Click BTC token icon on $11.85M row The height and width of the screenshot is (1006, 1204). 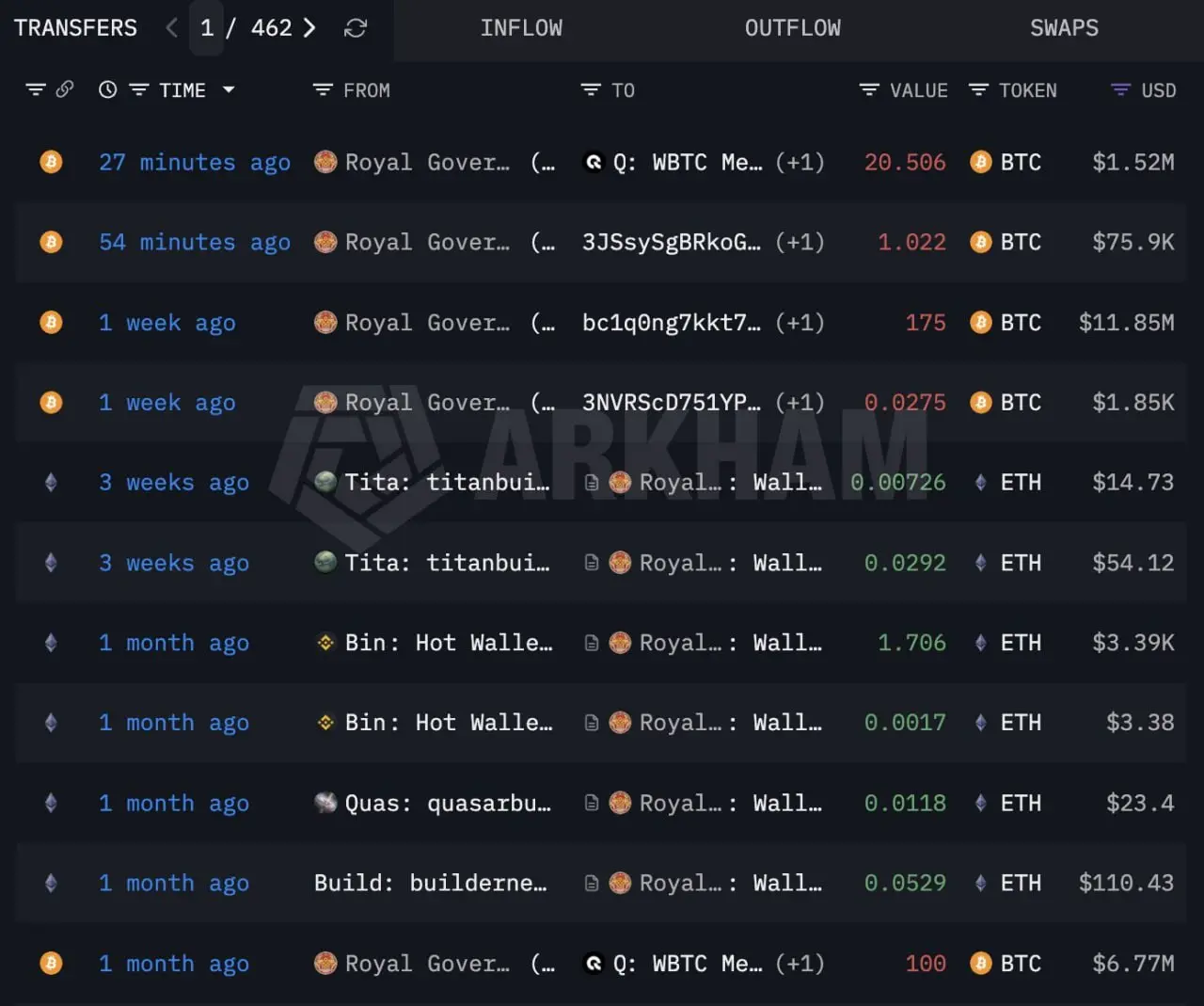click(x=981, y=323)
